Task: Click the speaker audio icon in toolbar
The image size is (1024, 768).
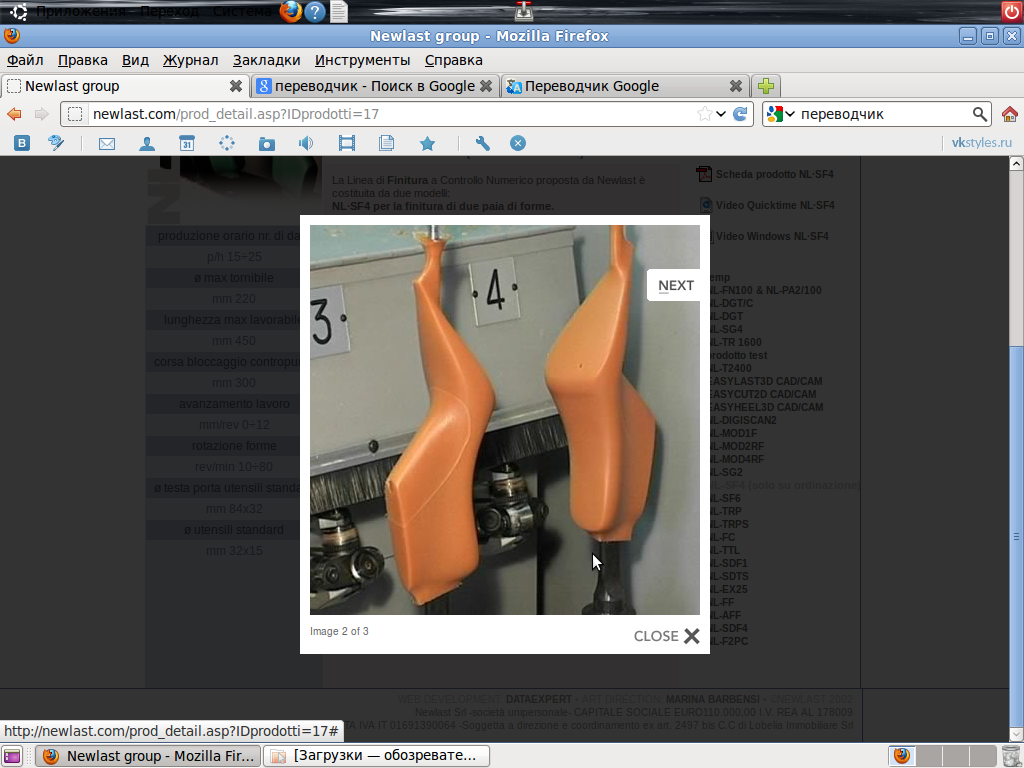Action: (306, 143)
